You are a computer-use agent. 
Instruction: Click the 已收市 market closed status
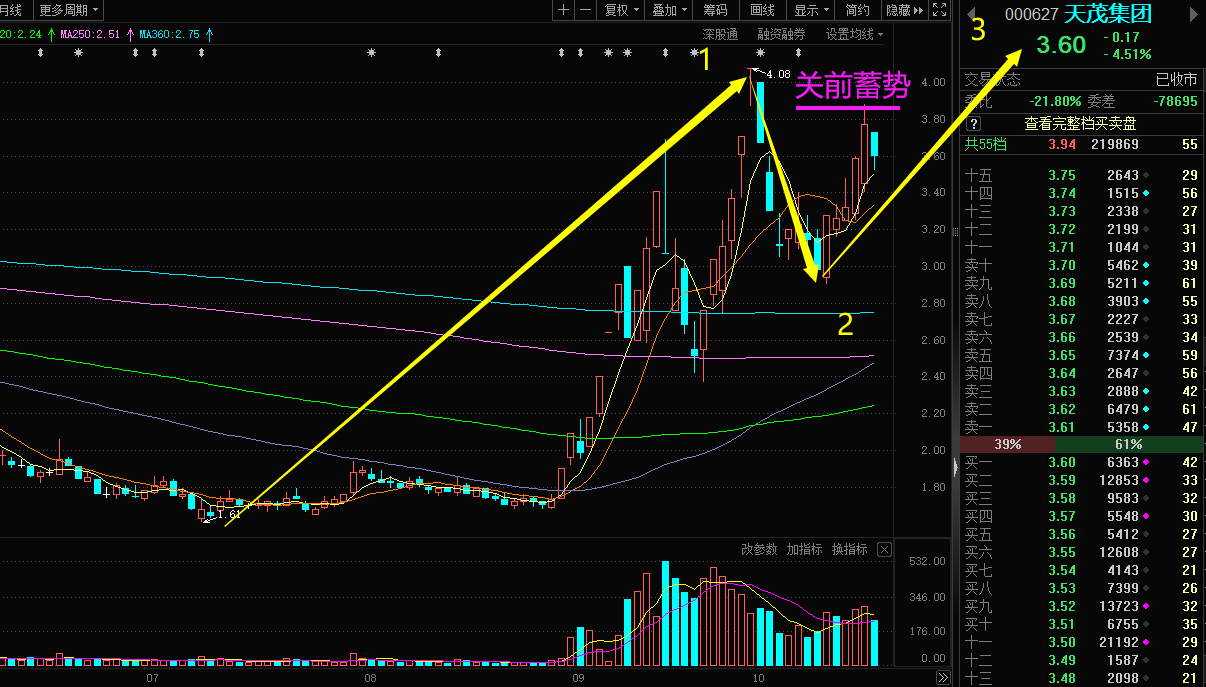1177,80
